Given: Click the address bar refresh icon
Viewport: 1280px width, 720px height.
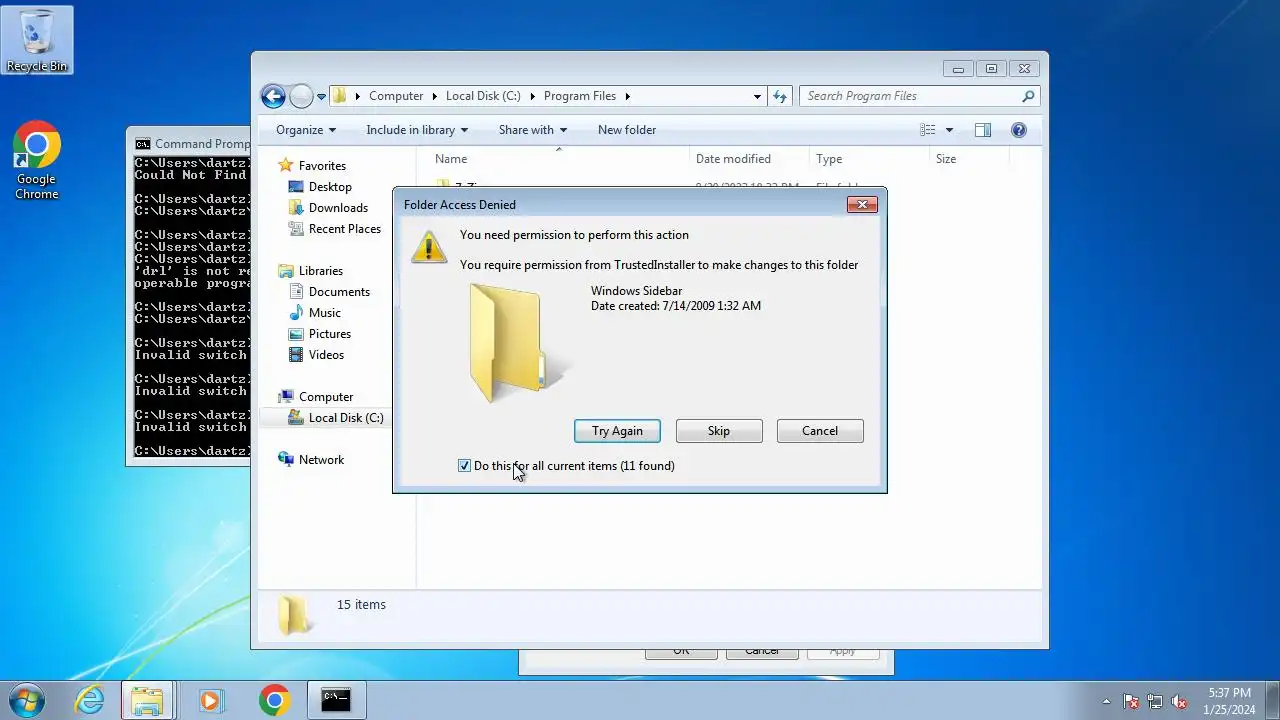Looking at the screenshot, I should coord(780,96).
